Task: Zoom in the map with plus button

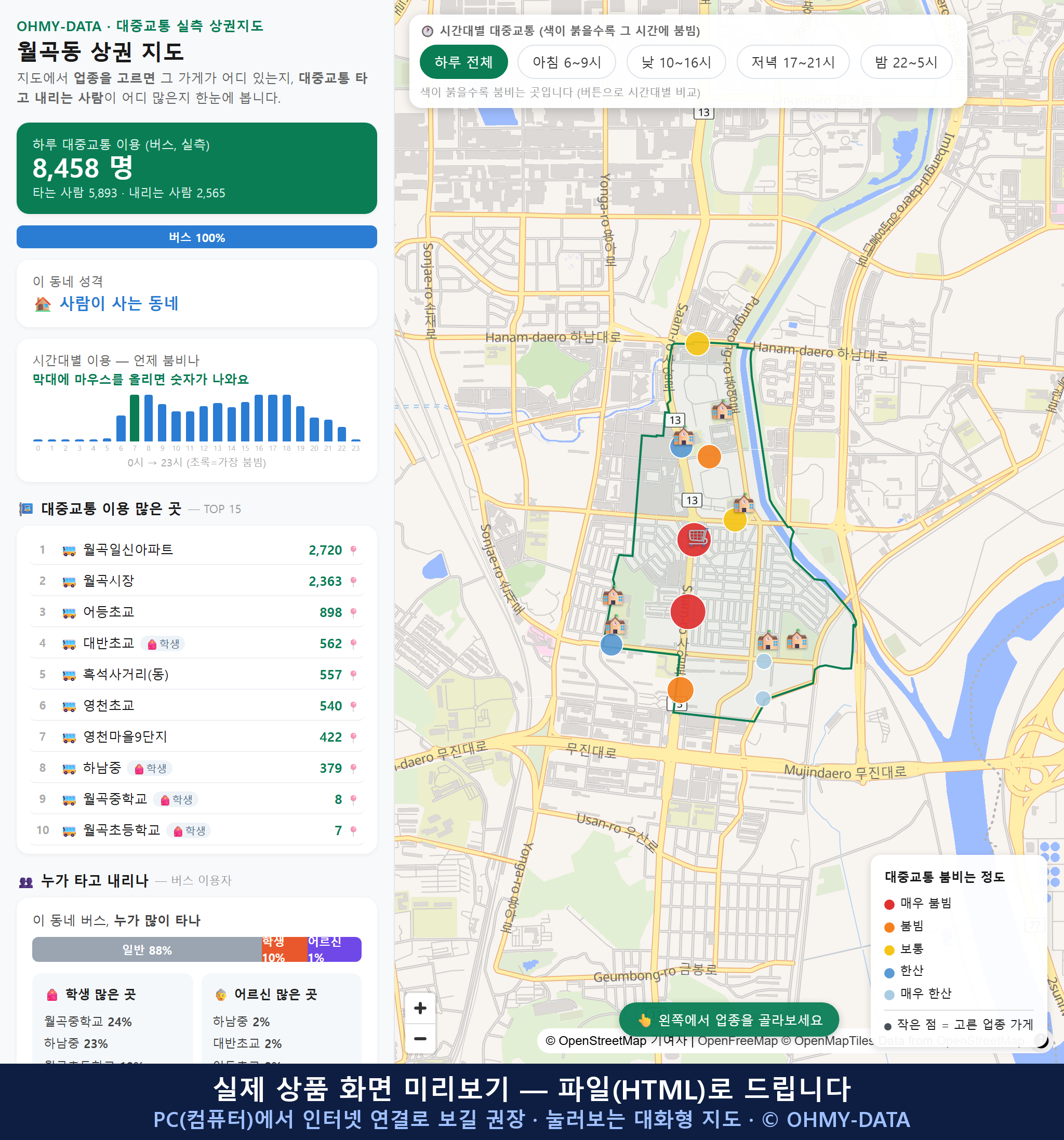Action: 420,1008
